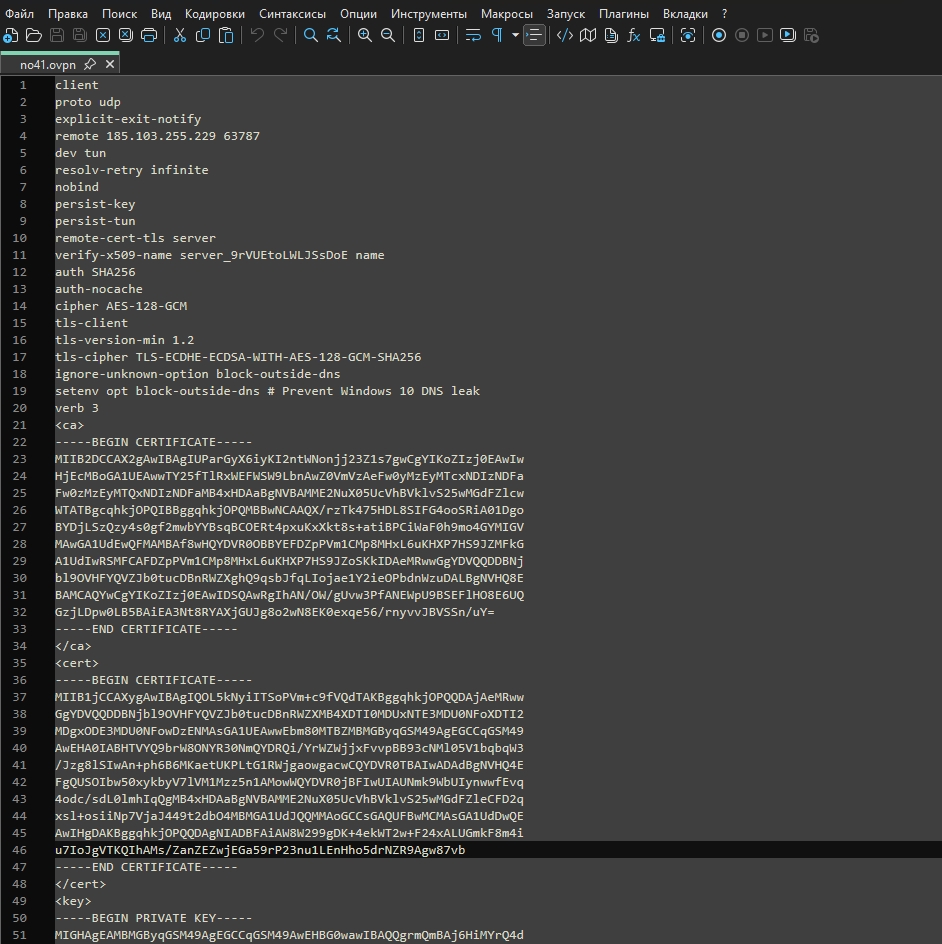Click line 4 containing remote IP address
The height and width of the screenshot is (944, 942).
[x=157, y=136]
